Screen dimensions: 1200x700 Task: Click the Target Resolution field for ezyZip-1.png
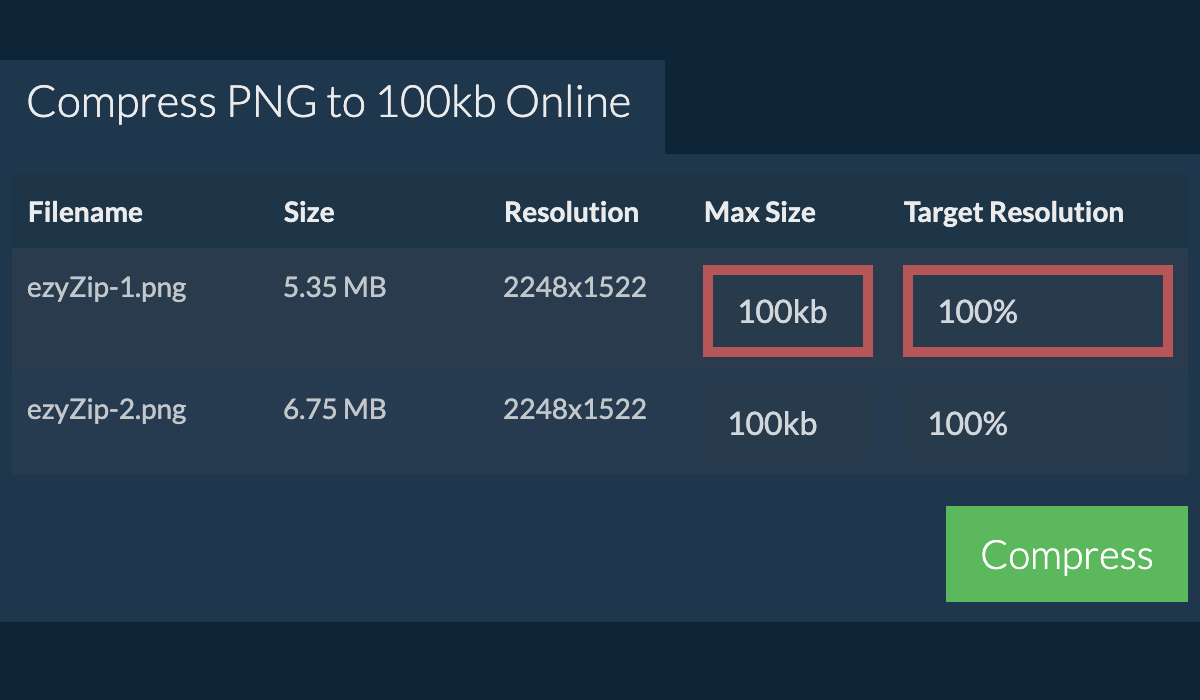coord(1037,310)
